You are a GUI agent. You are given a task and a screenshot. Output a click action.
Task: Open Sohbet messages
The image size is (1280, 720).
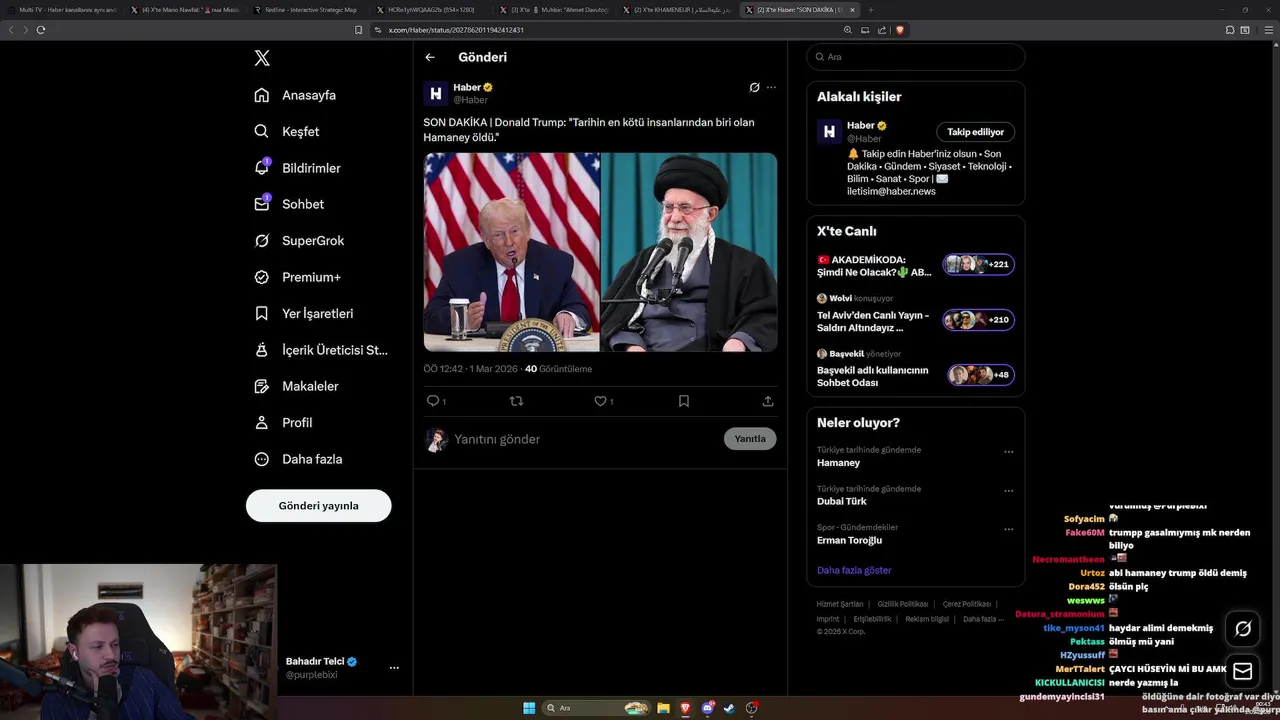click(289, 204)
